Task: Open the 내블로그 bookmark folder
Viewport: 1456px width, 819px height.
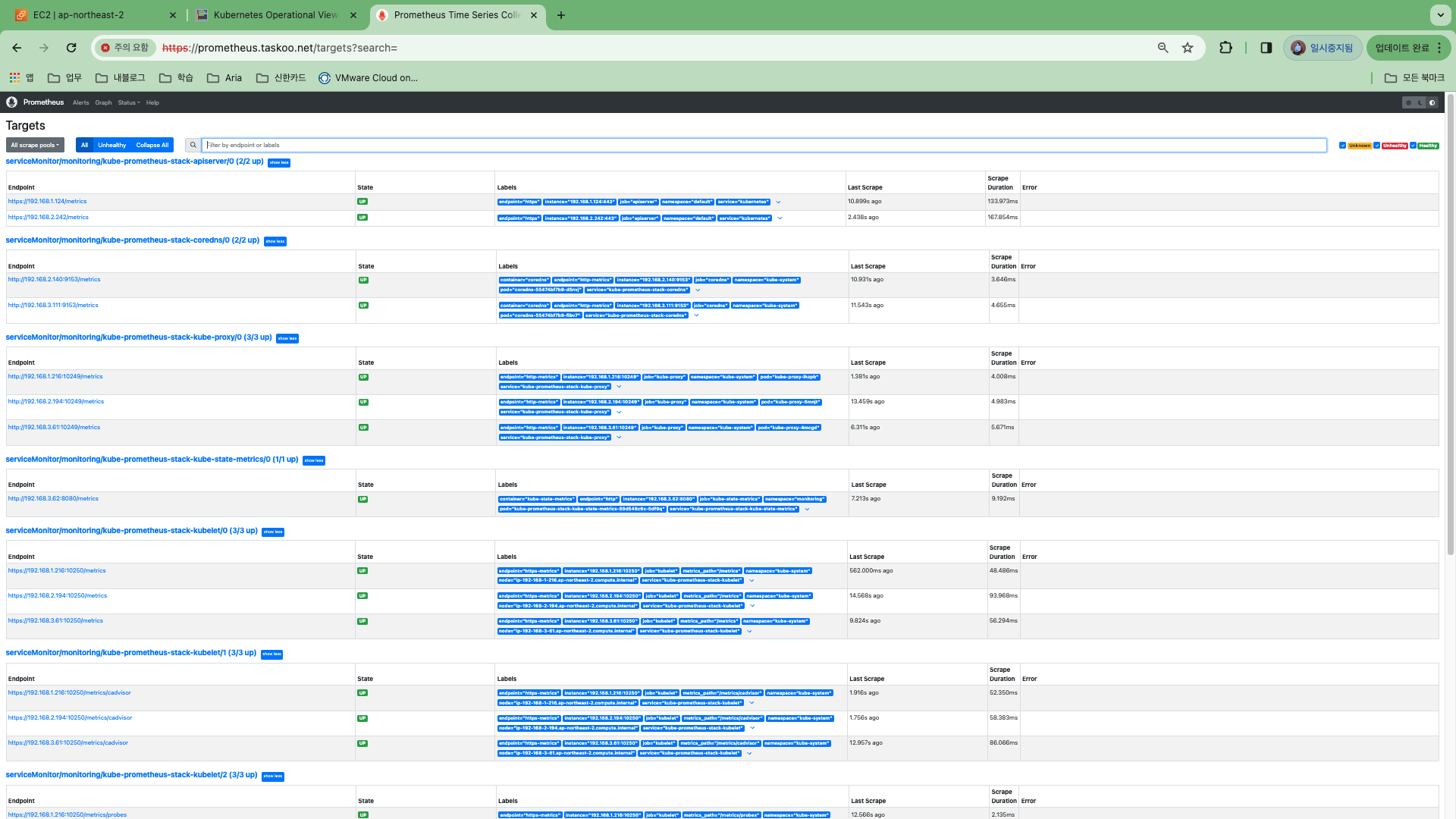Action: click(120, 78)
